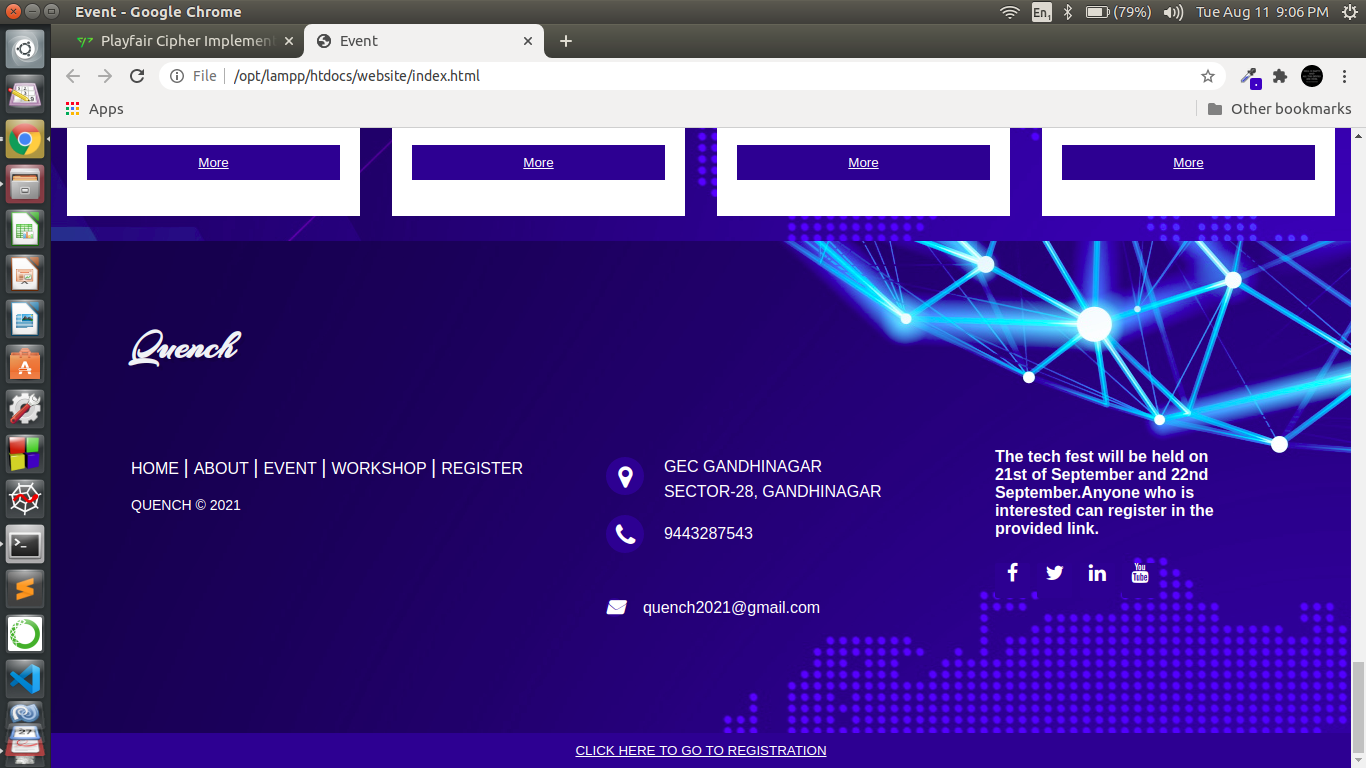1366x768 pixels.
Task: Click the browser forward arrow
Action: pyautogui.click(x=105, y=76)
